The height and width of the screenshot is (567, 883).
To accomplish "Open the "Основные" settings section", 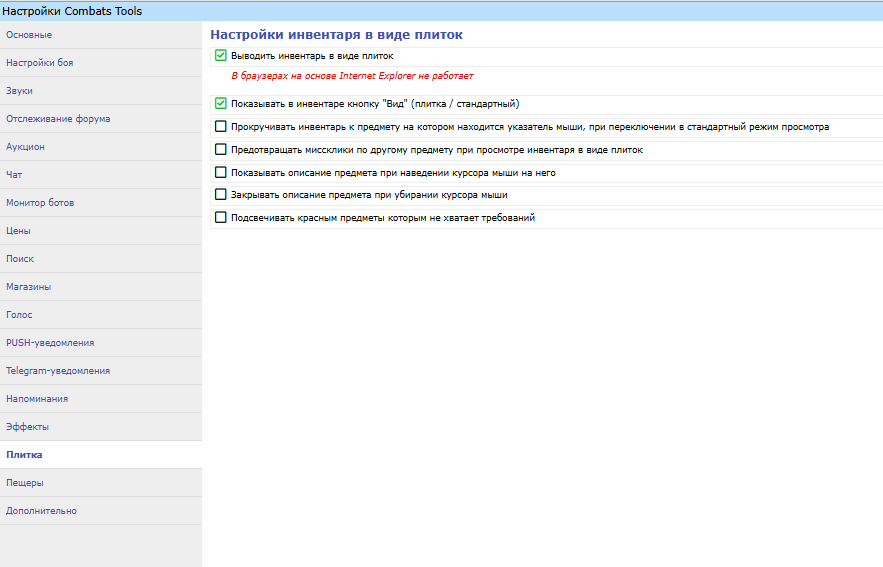I will click(29, 35).
